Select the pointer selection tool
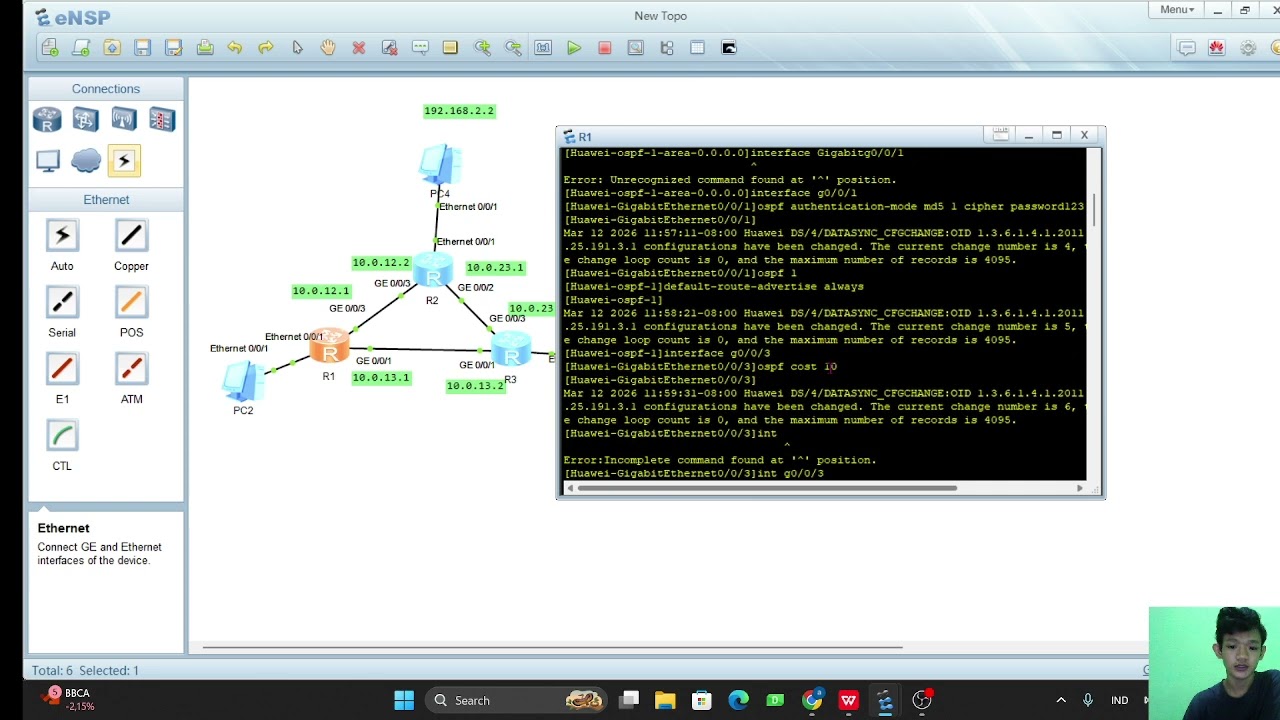Image resolution: width=1280 pixels, height=720 pixels. 297,47
